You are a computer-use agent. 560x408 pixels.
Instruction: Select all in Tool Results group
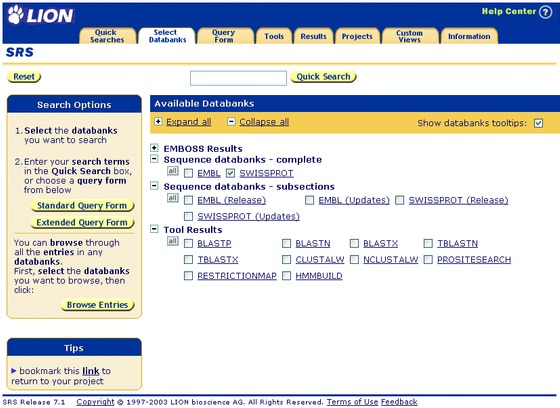point(173,241)
